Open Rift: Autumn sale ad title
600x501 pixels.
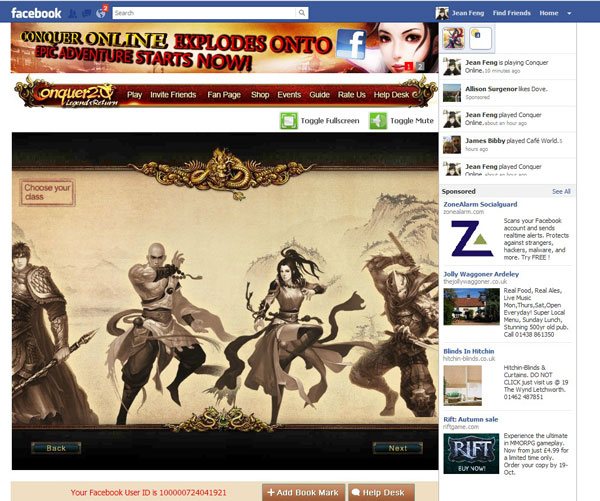coord(471,419)
